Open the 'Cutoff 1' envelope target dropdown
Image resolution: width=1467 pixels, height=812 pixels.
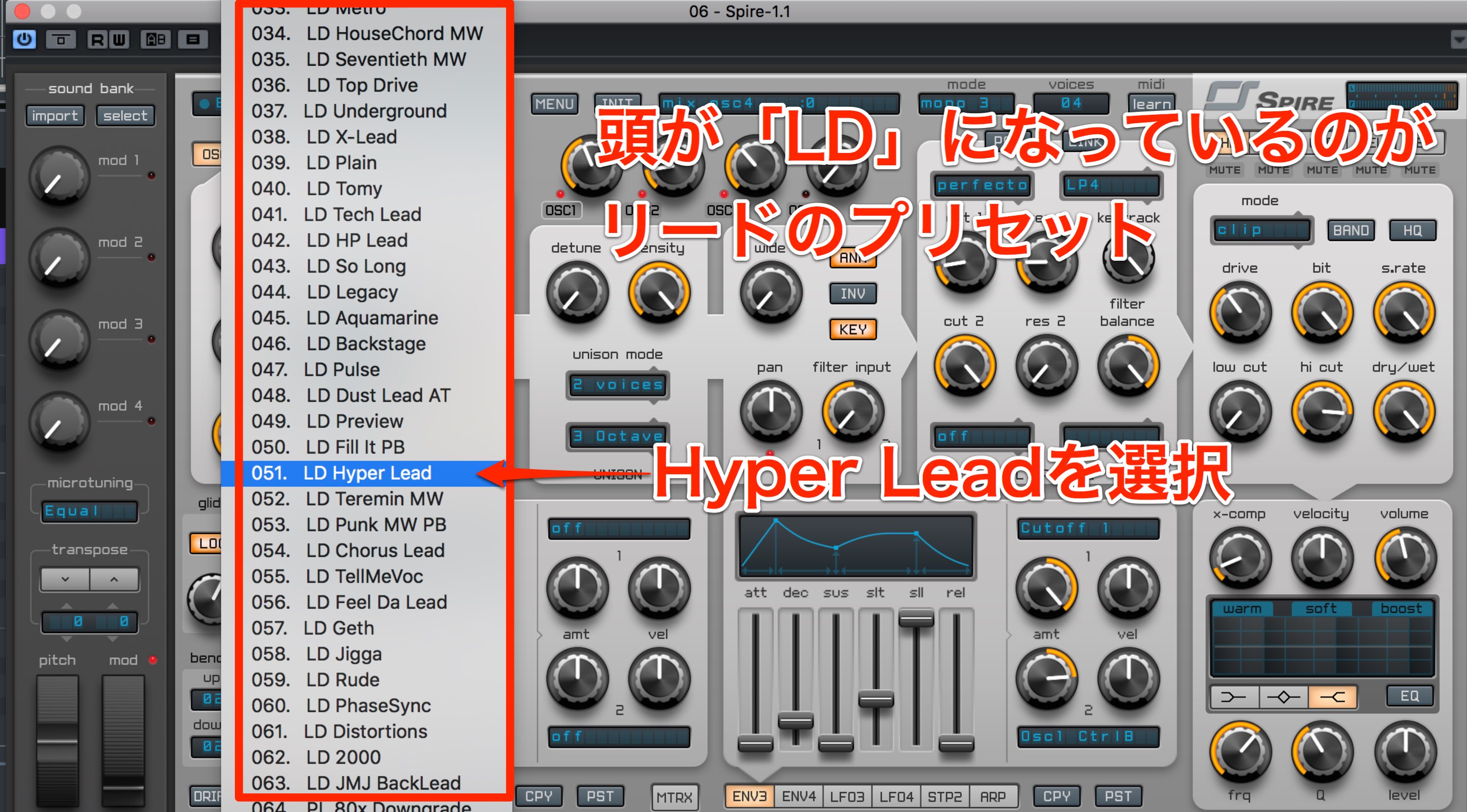click(1088, 529)
